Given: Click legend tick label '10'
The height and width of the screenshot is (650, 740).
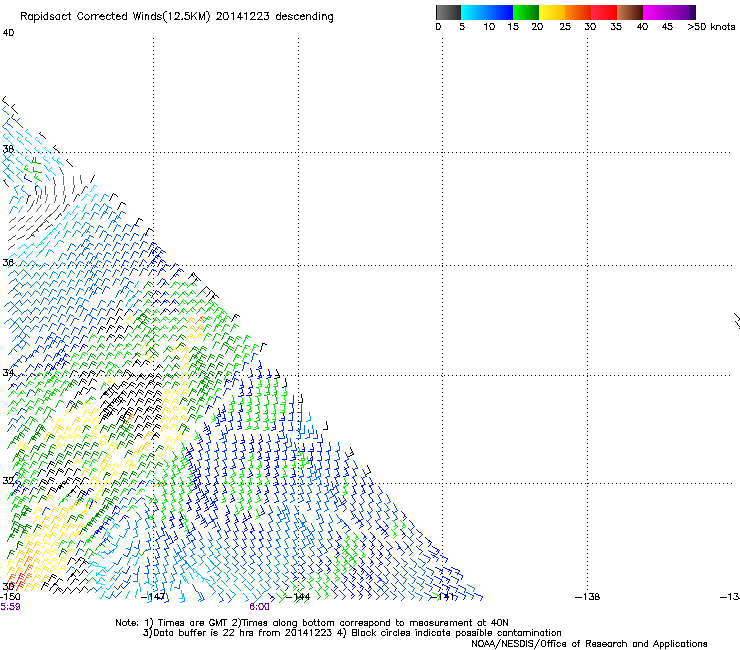Looking at the screenshot, I should pyautogui.click(x=489, y=27).
